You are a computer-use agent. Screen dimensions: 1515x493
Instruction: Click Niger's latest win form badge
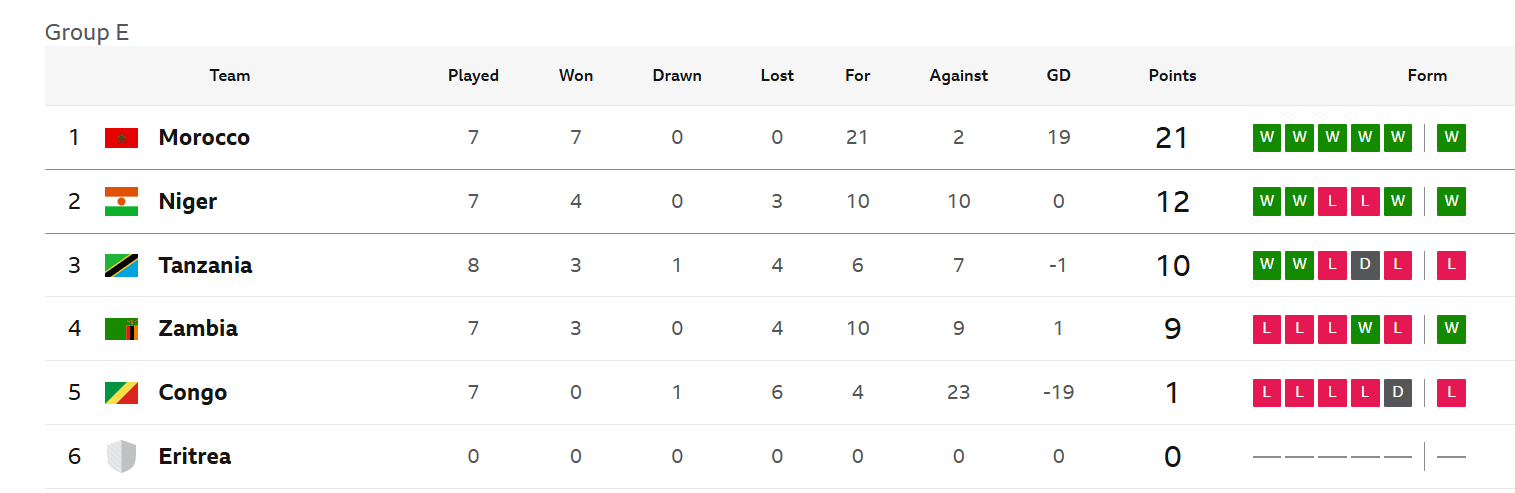click(x=1451, y=202)
